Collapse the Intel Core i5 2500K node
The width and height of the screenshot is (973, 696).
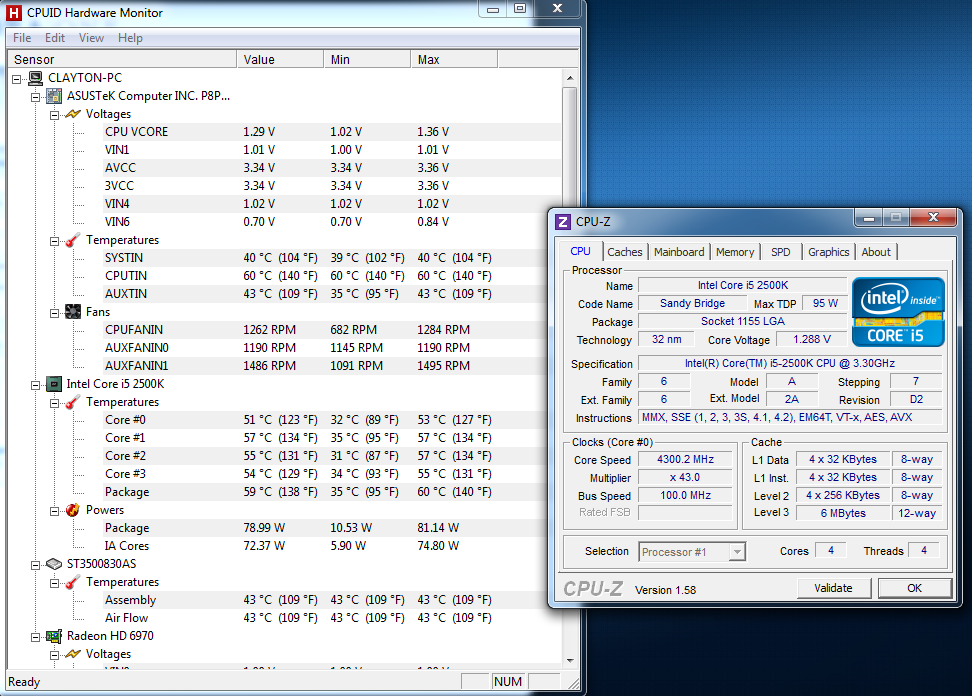(35, 385)
